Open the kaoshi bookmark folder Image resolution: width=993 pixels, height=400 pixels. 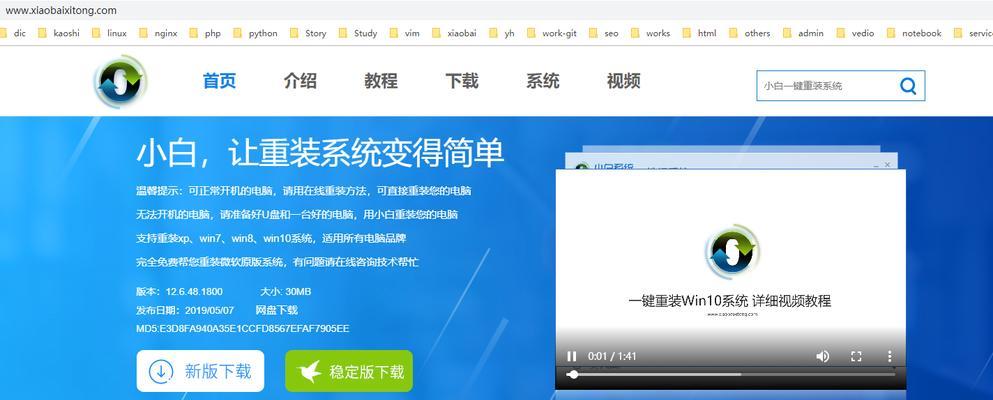[x=59, y=33]
